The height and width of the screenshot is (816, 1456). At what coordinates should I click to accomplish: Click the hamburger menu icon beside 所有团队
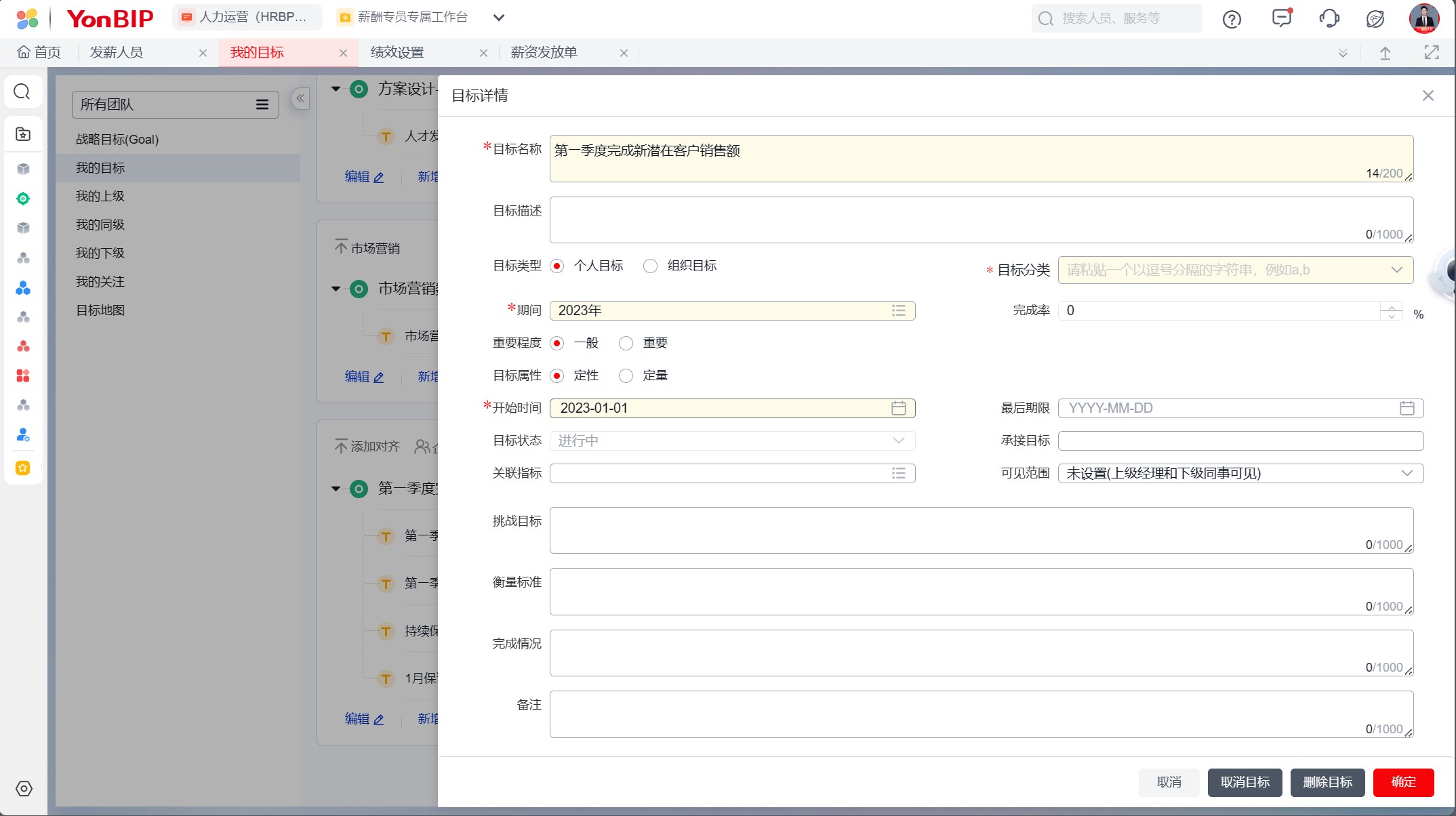pos(262,104)
